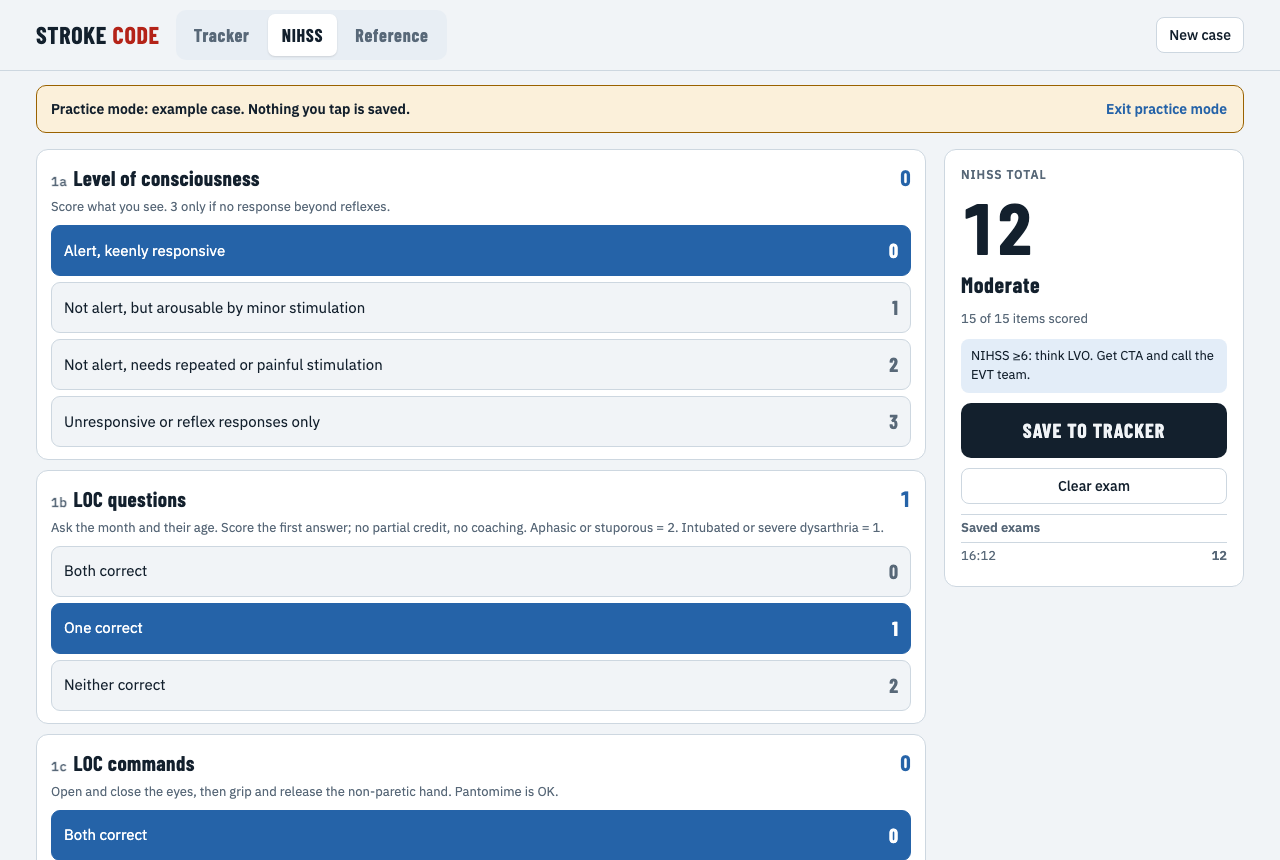Select Not alert, needs repeated or painful stimulation

coord(481,365)
